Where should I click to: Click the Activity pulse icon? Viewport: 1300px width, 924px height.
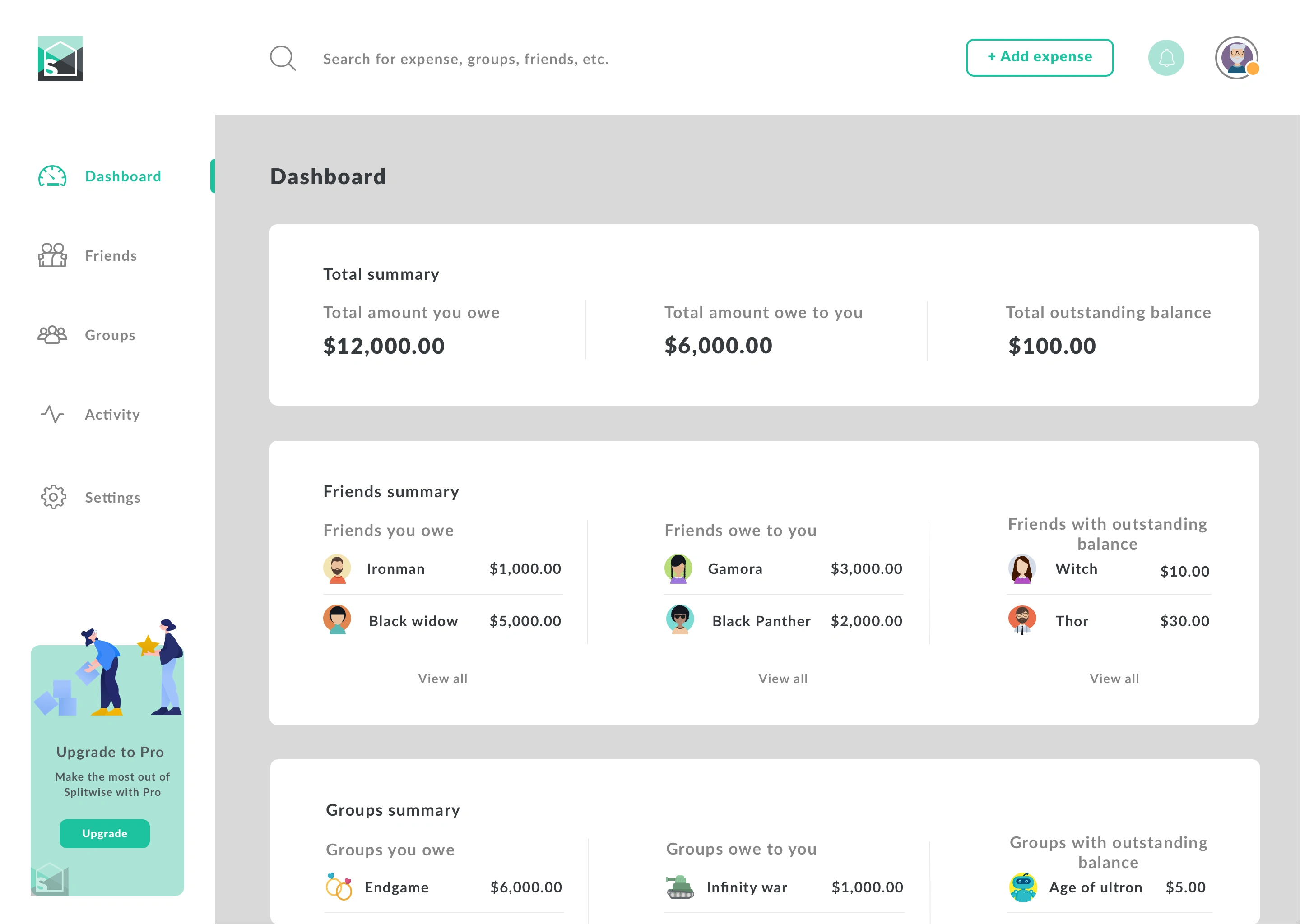pyautogui.click(x=52, y=414)
